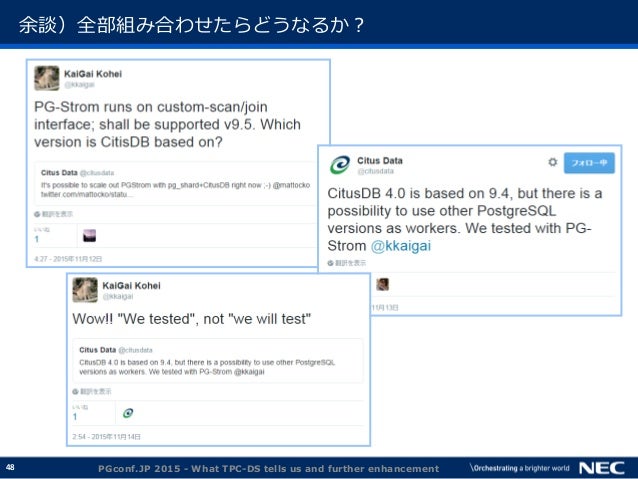
Task: Click footer text "PGconf.JP 2015 - What TPC-DS tells us"
Action: click(200, 468)
